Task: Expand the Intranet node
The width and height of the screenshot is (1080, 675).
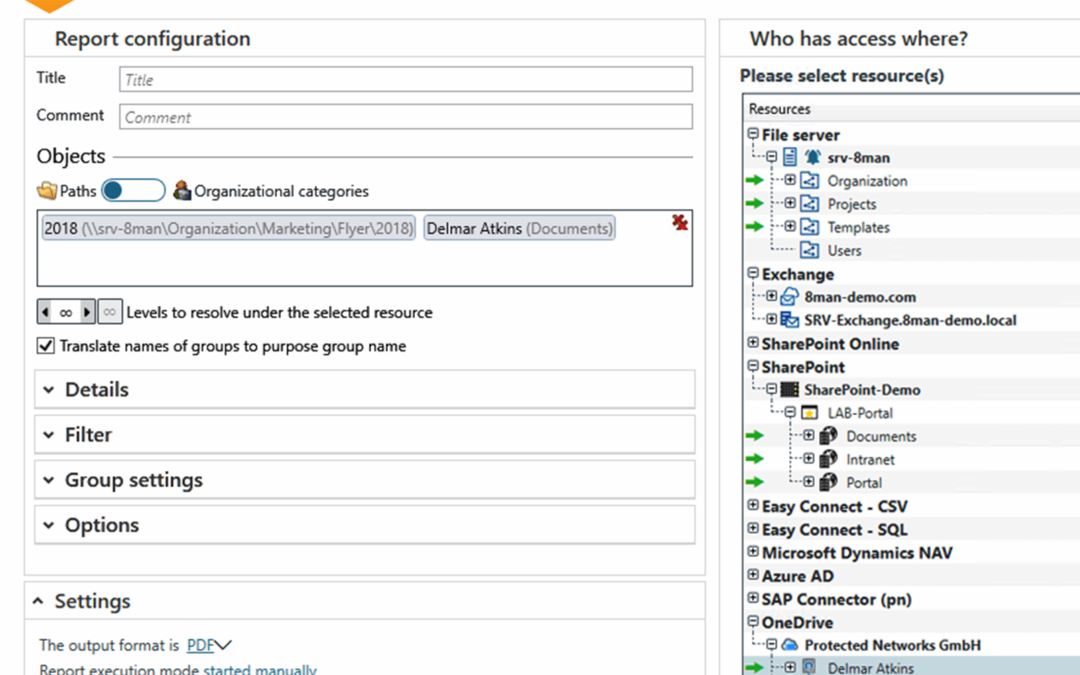Action: [809, 459]
